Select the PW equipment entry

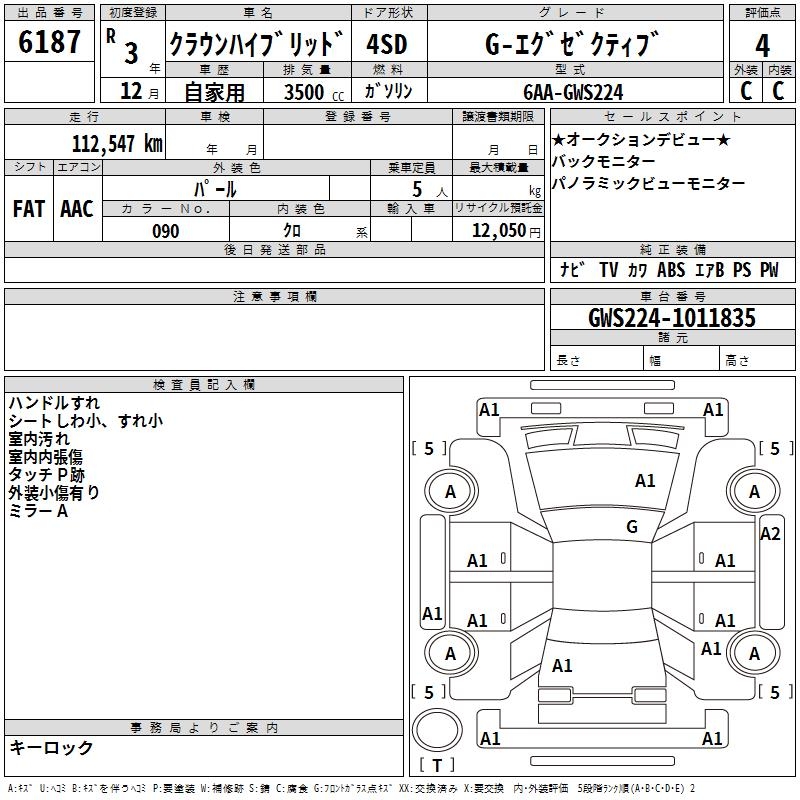tap(769, 269)
